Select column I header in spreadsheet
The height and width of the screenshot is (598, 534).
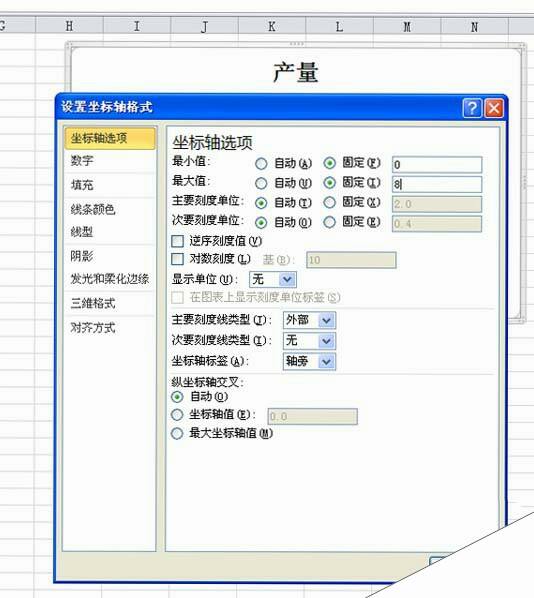137,26
